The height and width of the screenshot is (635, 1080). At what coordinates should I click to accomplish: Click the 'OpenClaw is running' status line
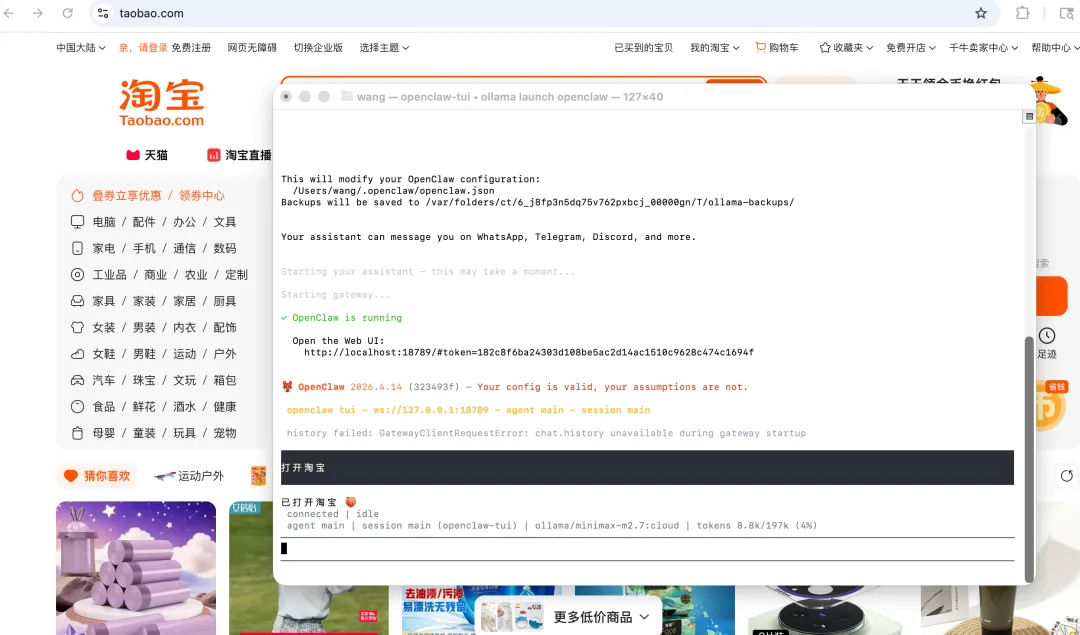(x=341, y=318)
